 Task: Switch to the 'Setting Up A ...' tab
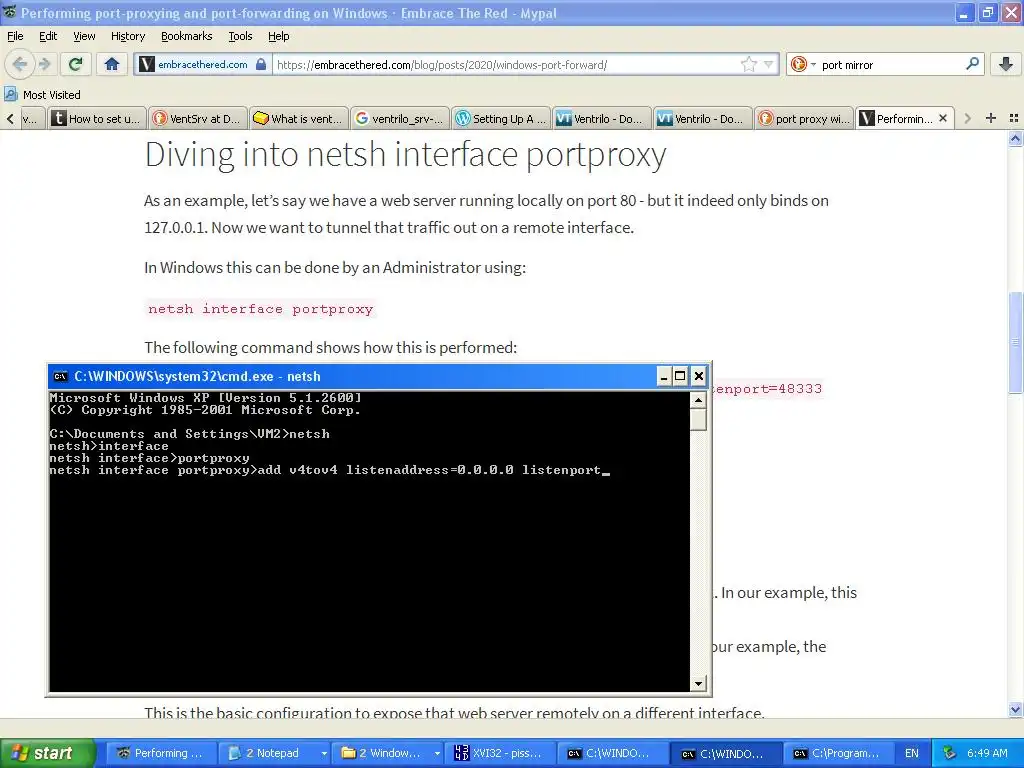point(502,118)
